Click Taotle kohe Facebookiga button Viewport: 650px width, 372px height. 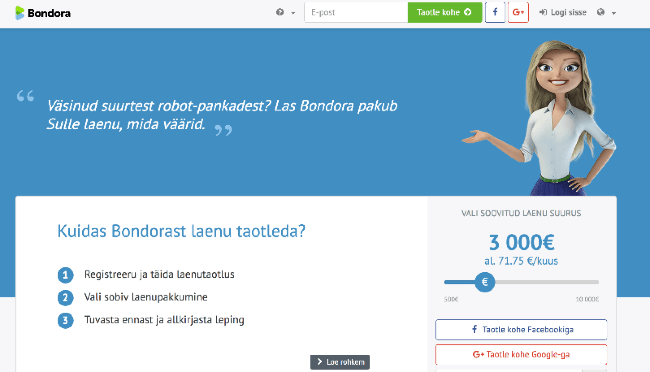tap(521, 329)
